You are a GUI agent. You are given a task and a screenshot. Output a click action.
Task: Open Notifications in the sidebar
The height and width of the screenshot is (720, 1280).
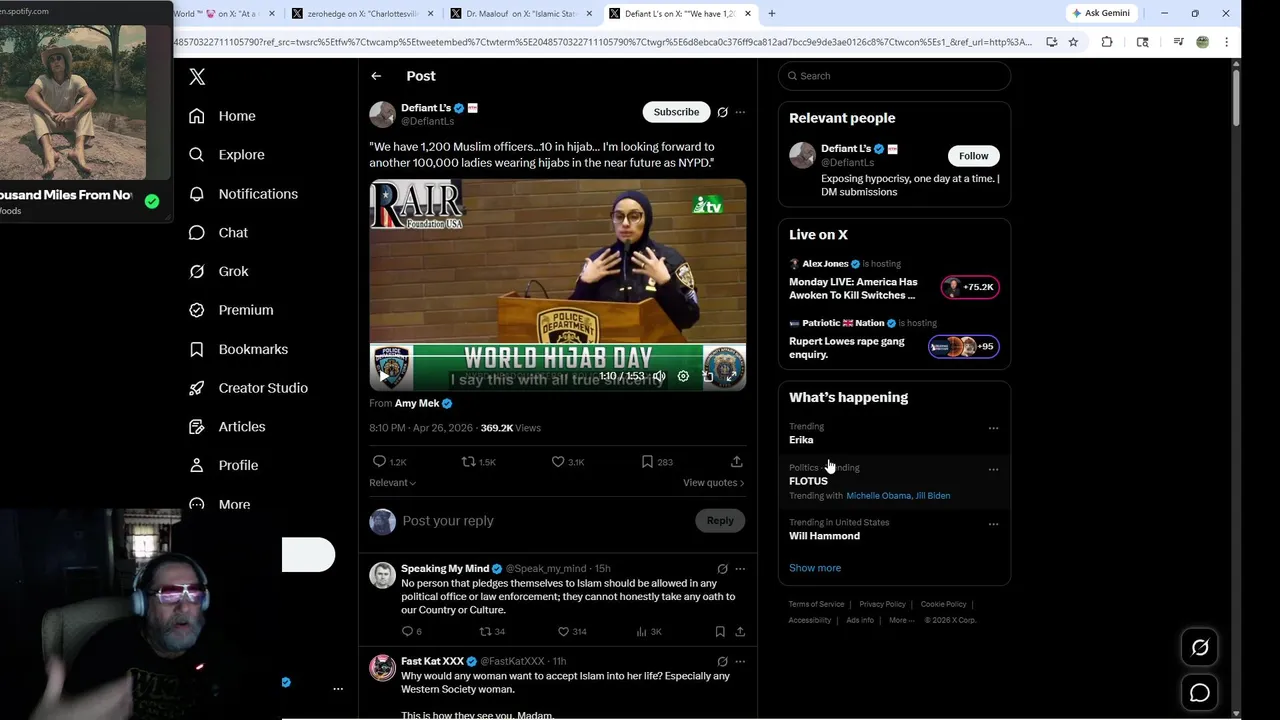pyautogui.click(x=243, y=194)
